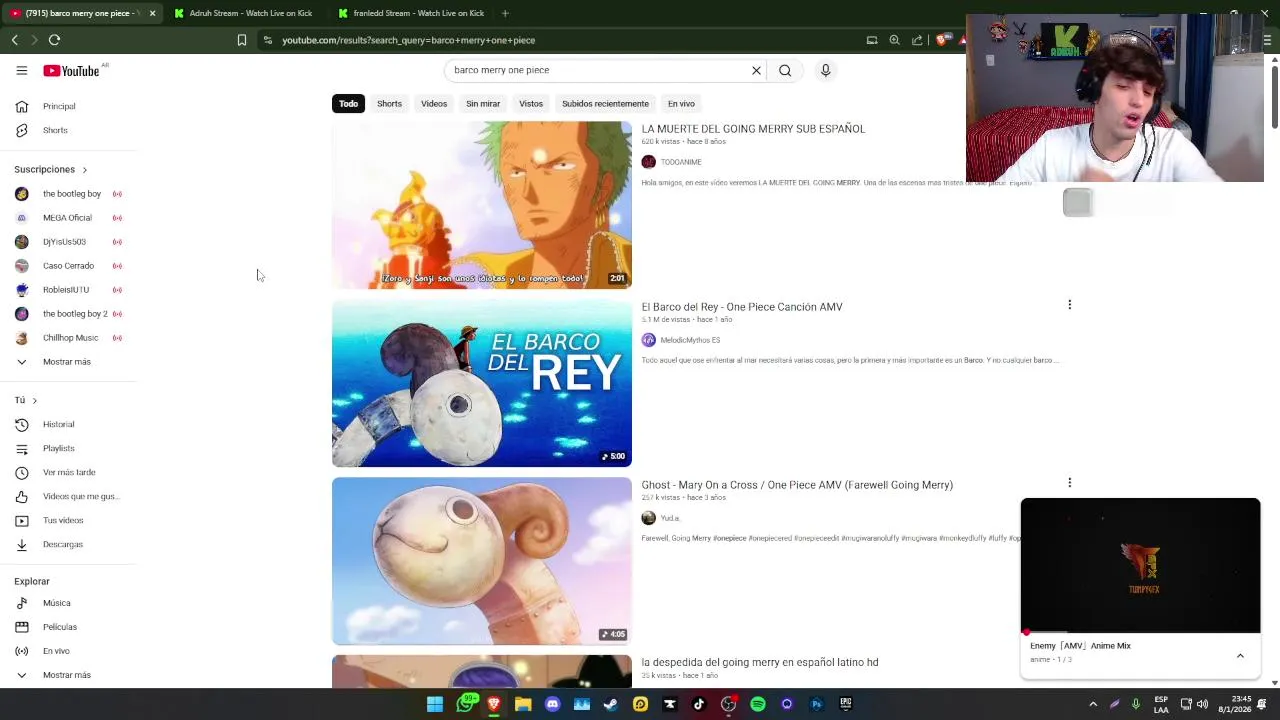Viewport: 1280px width, 720px height.
Task: Open TikTok from the taskbar
Action: coord(699,704)
